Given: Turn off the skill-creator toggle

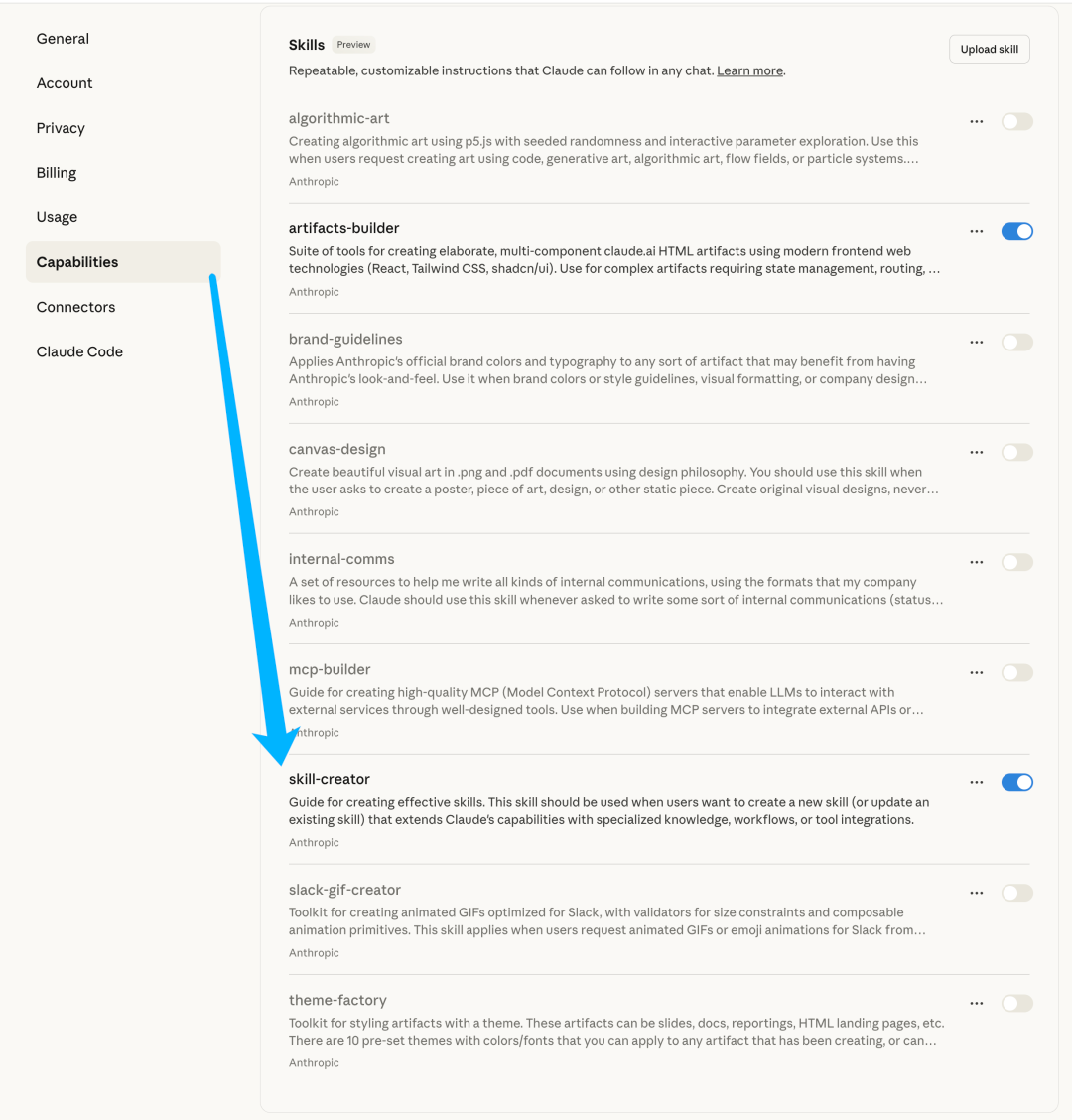Looking at the screenshot, I should click(x=1017, y=782).
